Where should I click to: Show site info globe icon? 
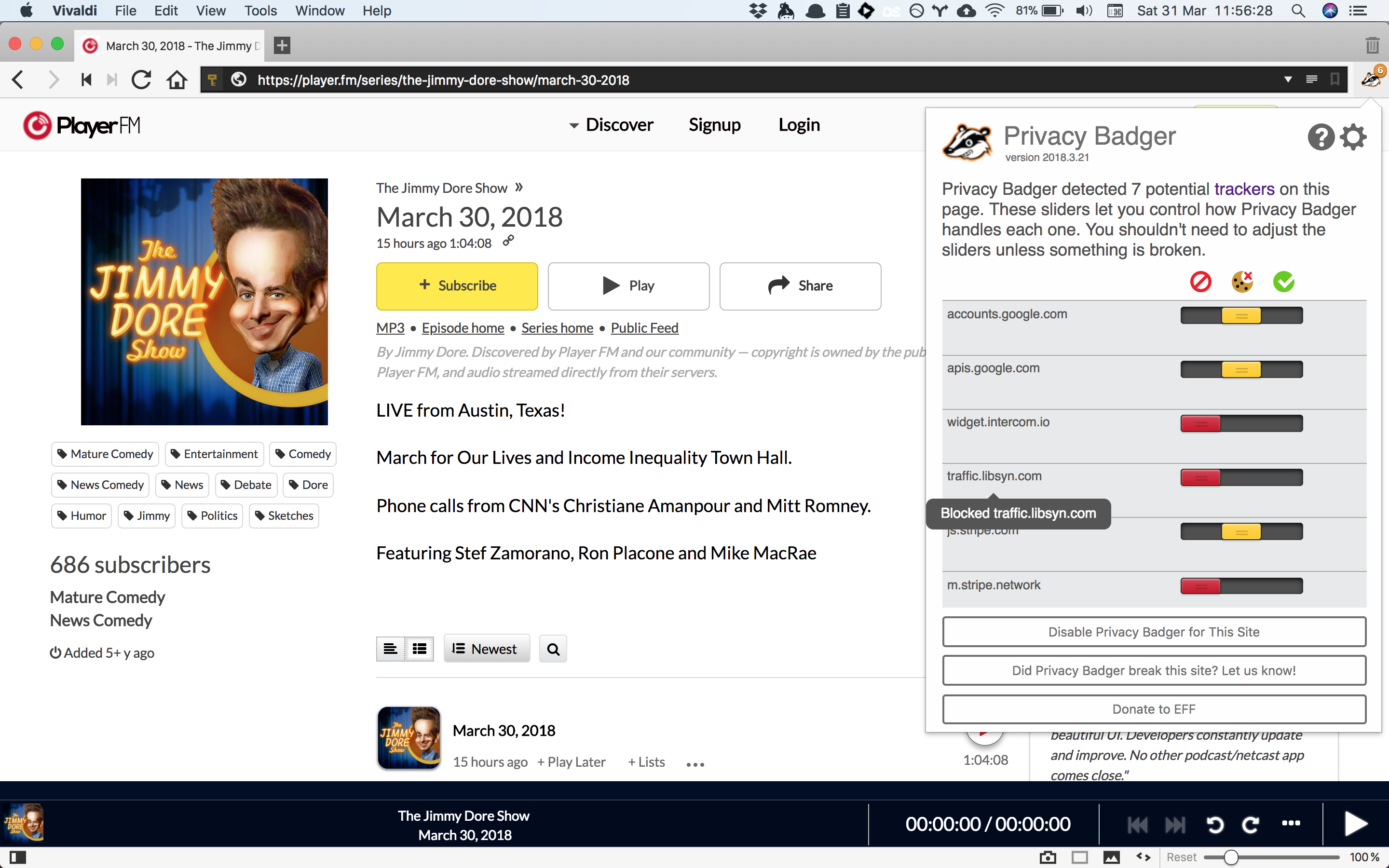coord(239,80)
